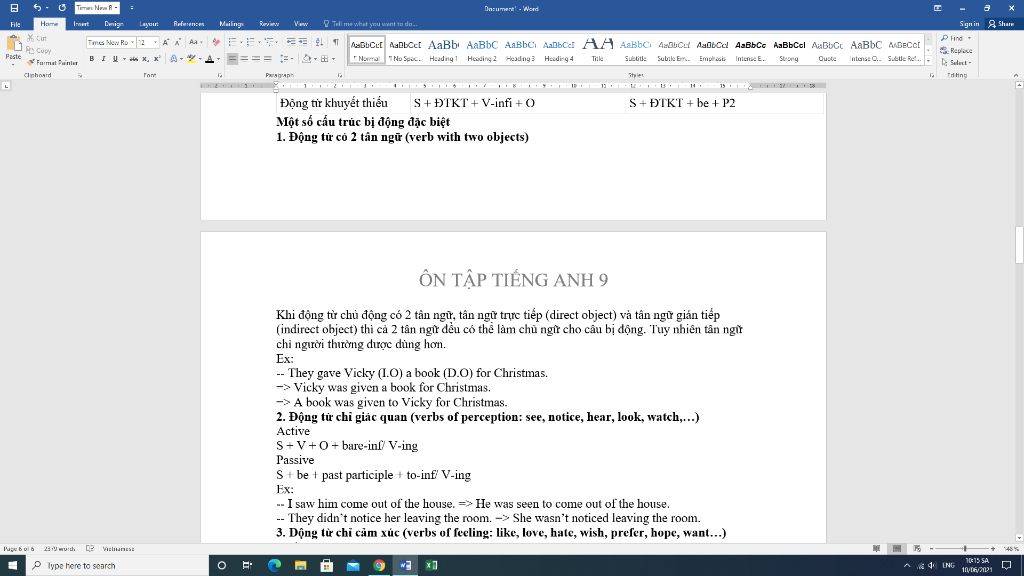
Task: Switch to the Layout tab
Action: click(x=149, y=24)
